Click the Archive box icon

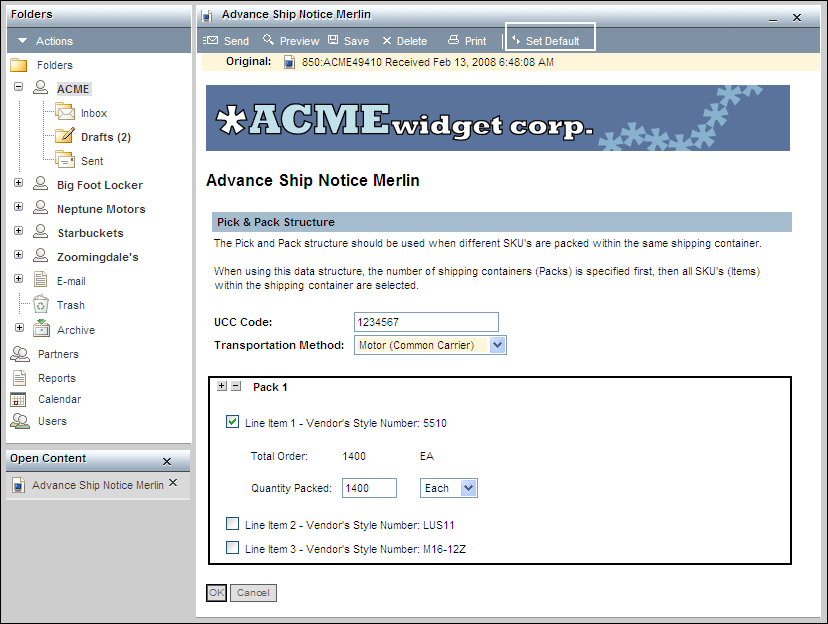tap(41, 328)
